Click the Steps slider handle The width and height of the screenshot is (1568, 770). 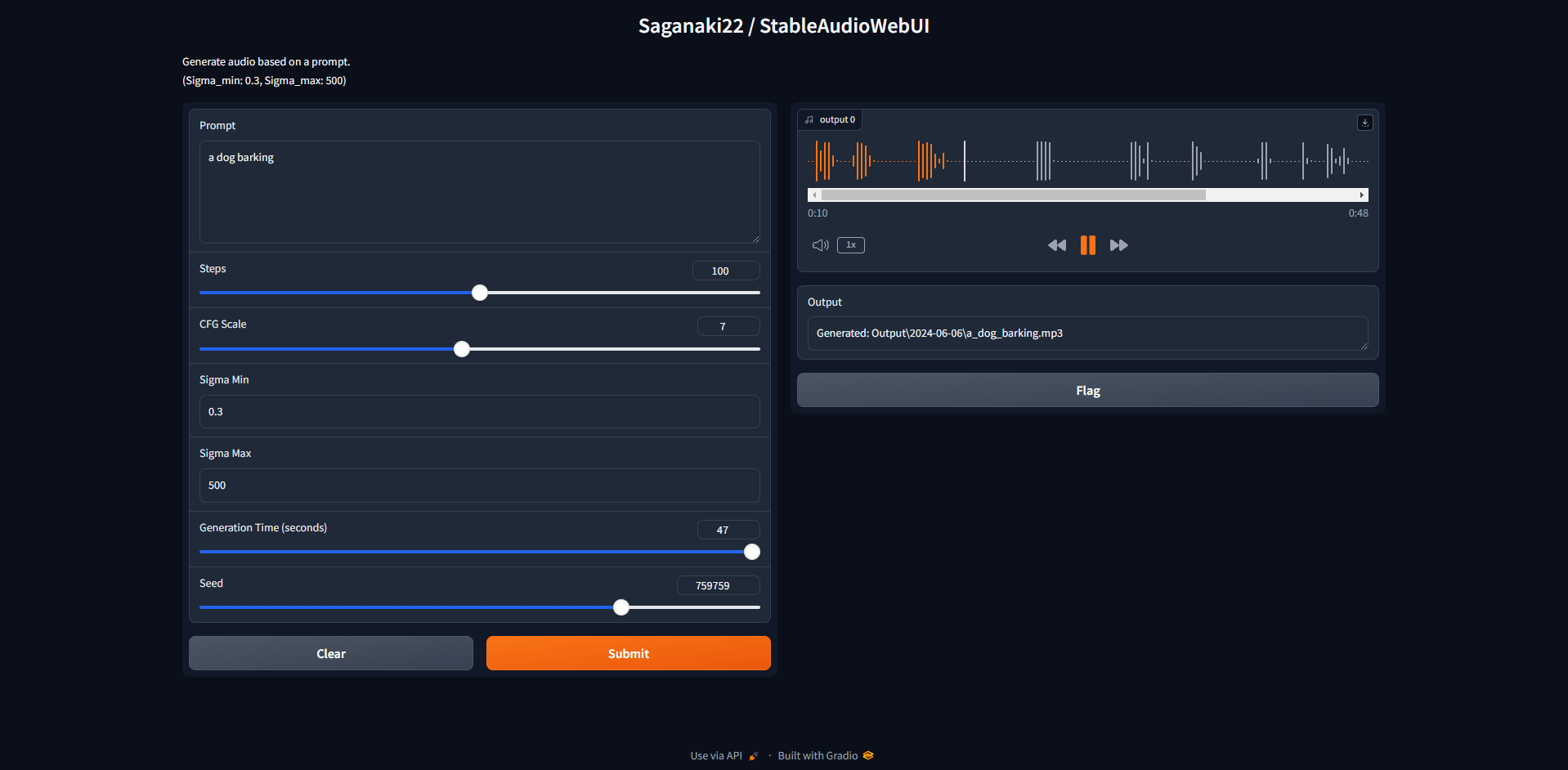tap(480, 293)
